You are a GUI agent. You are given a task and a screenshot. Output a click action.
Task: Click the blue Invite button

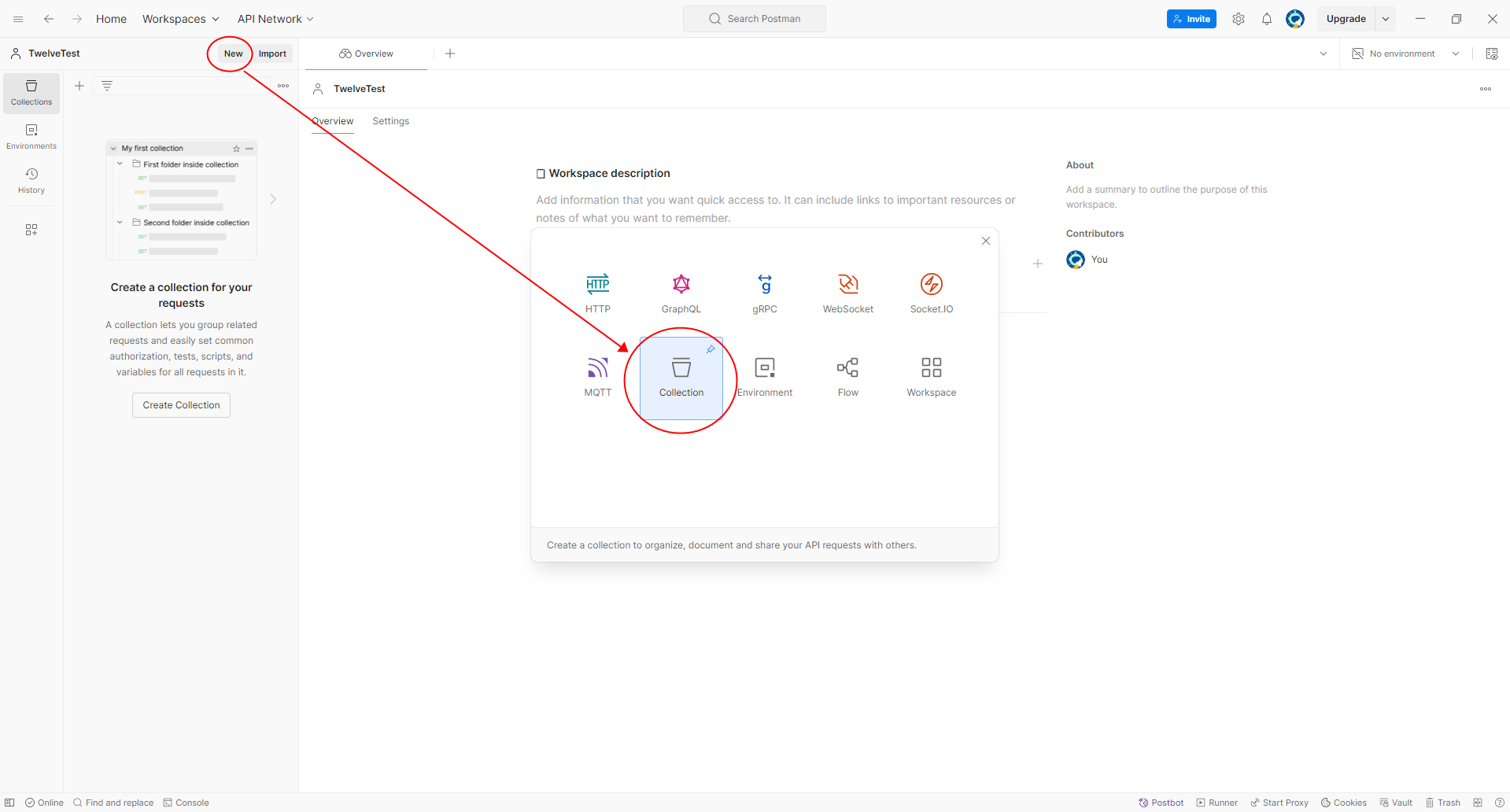(1191, 19)
